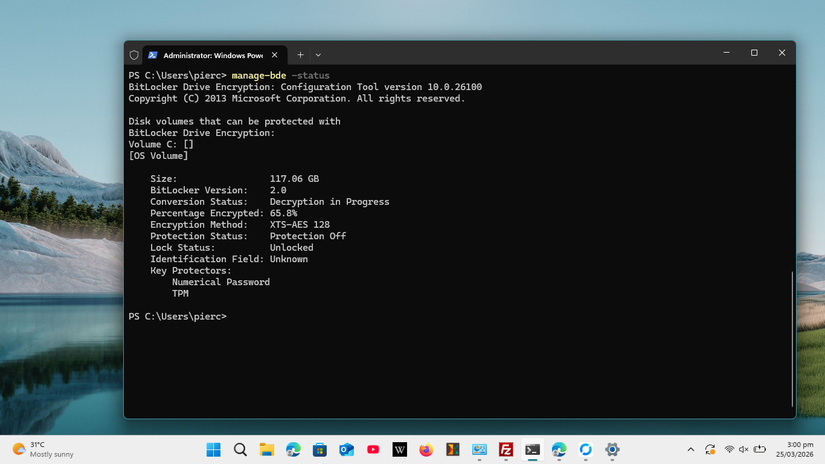Launch File Explorer from taskbar
This screenshot has height=464, width=825.
click(x=267, y=450)
